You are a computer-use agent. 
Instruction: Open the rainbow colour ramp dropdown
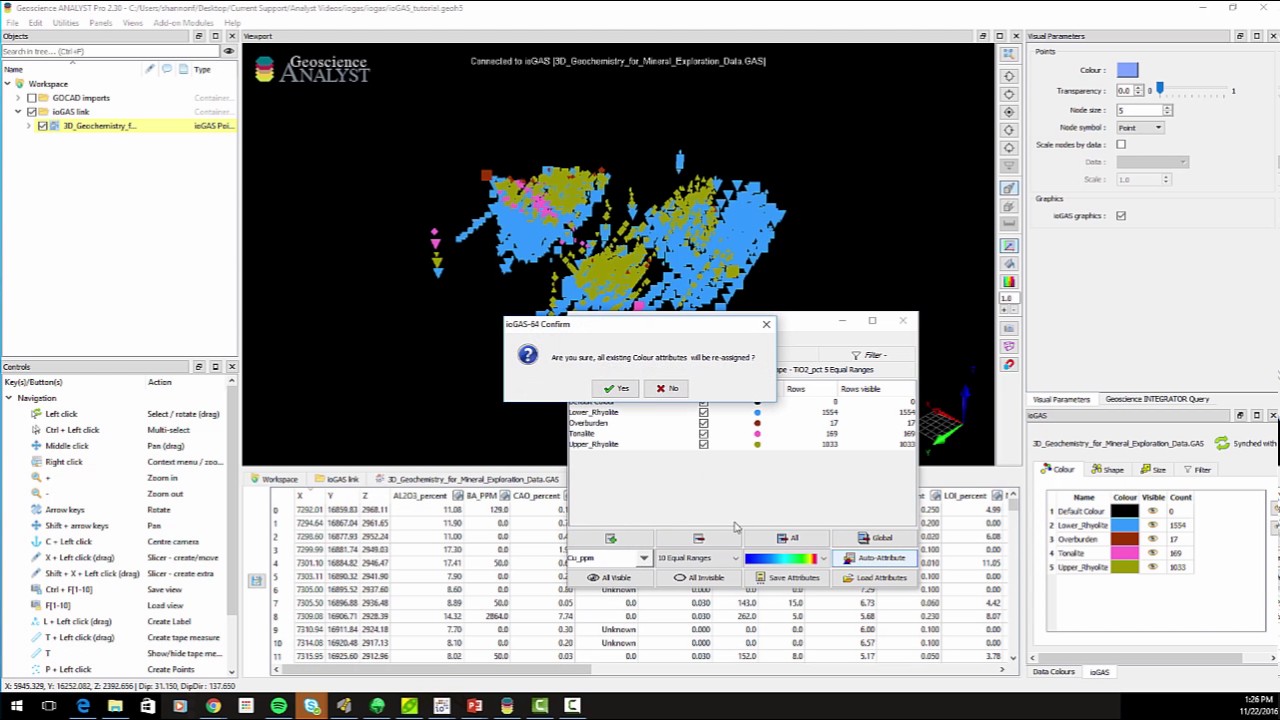(x=787, y=558)
